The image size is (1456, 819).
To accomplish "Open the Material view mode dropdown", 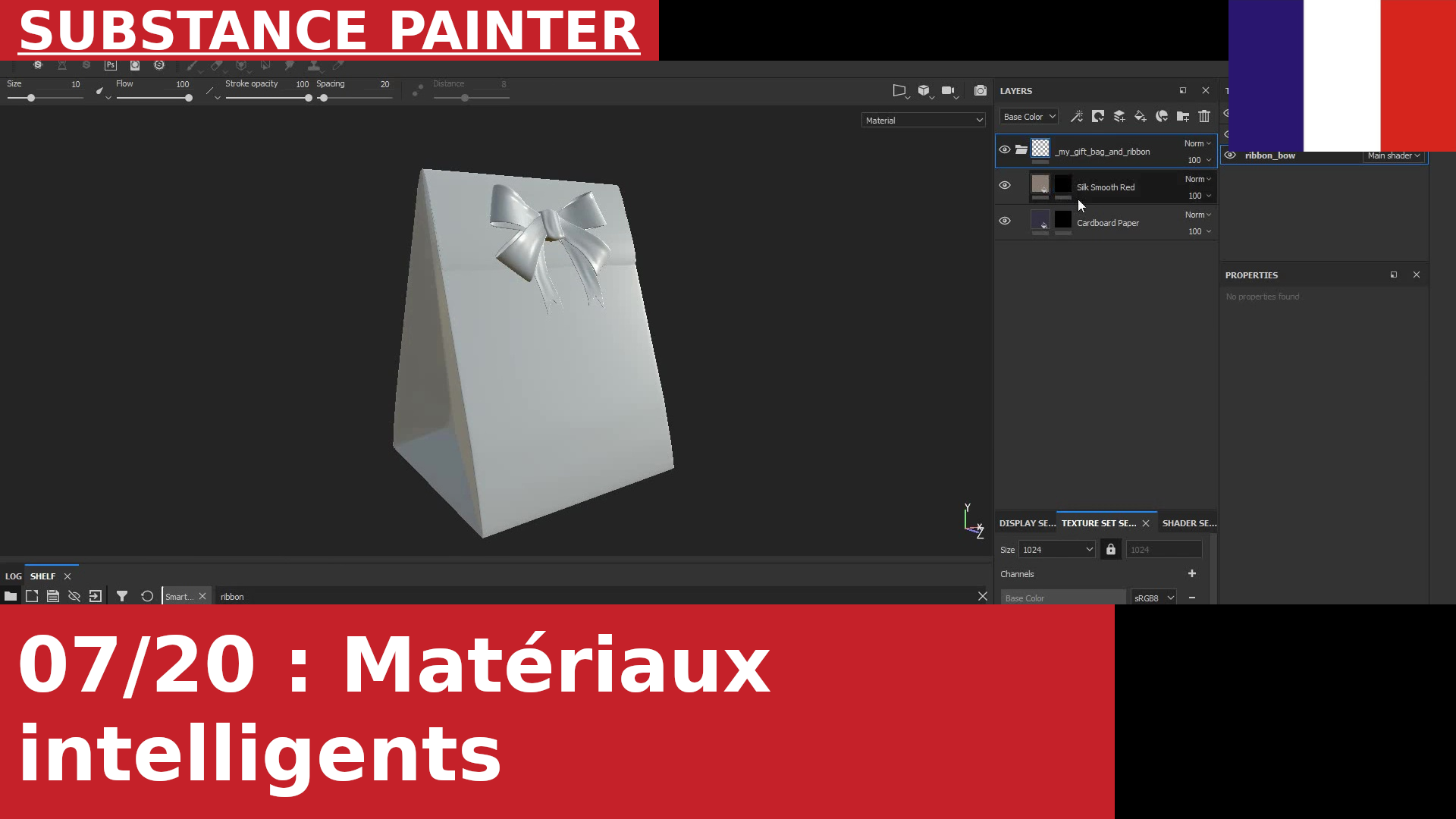I will click(924, 120).
